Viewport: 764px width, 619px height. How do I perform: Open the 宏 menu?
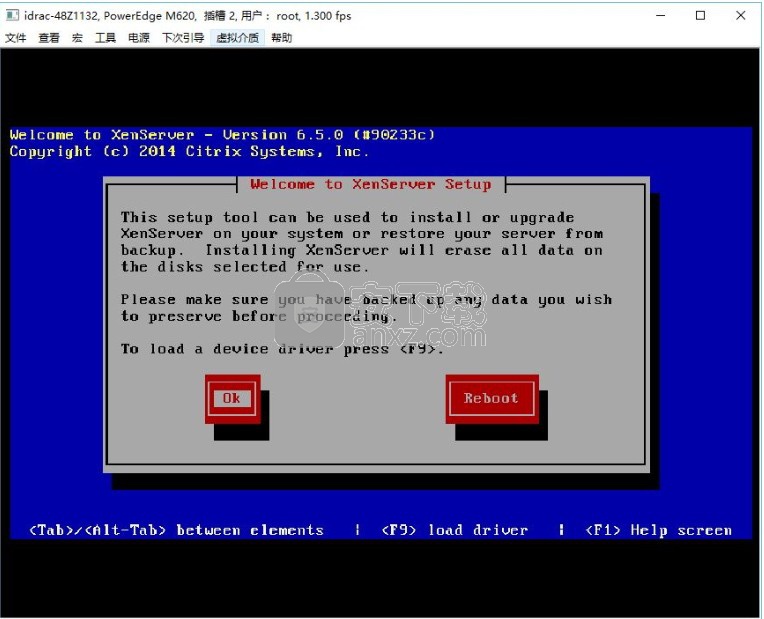[x=77, y=38]
